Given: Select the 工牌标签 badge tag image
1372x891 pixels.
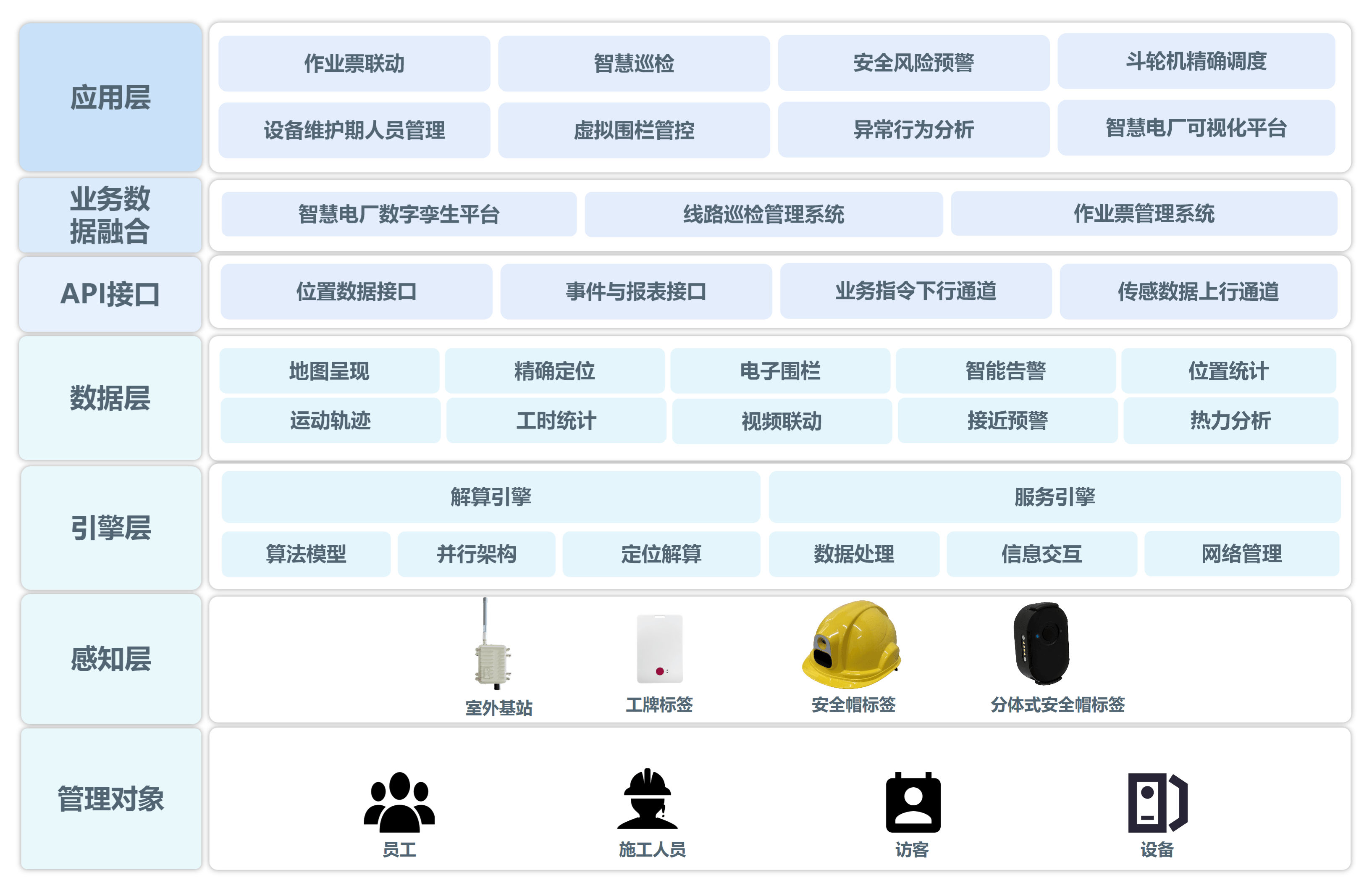Looking at the screenshot, I should (659, 649).
